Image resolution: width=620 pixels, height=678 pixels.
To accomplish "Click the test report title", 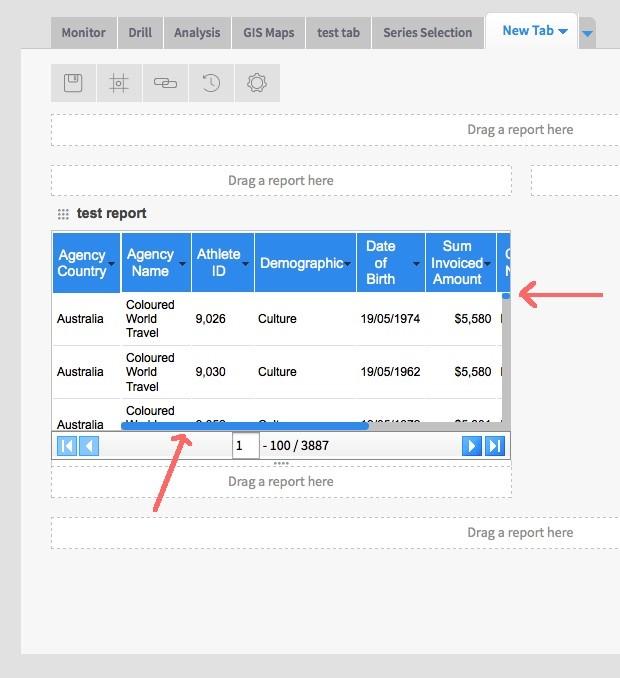I will coord(112,214).
